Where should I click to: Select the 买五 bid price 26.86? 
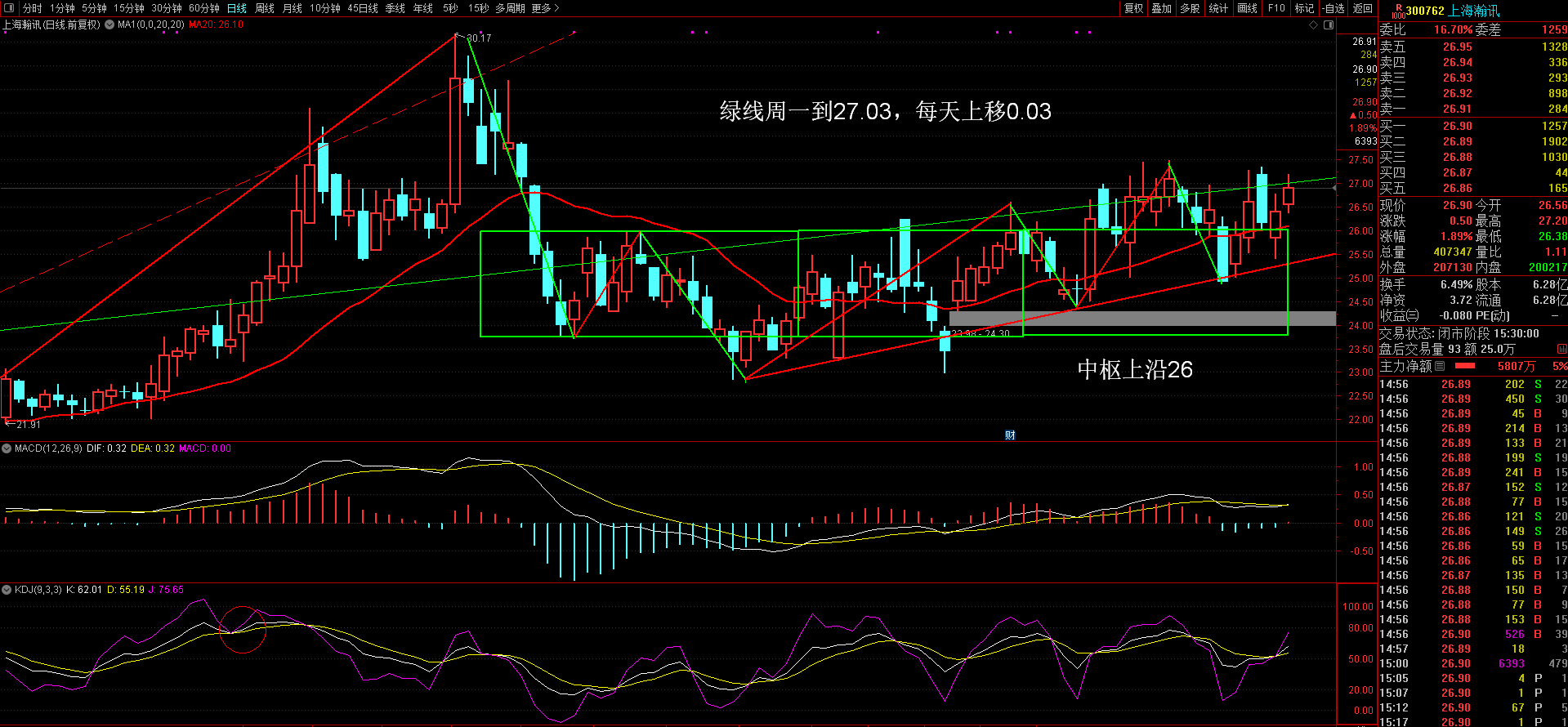(x=1458, y=188)
